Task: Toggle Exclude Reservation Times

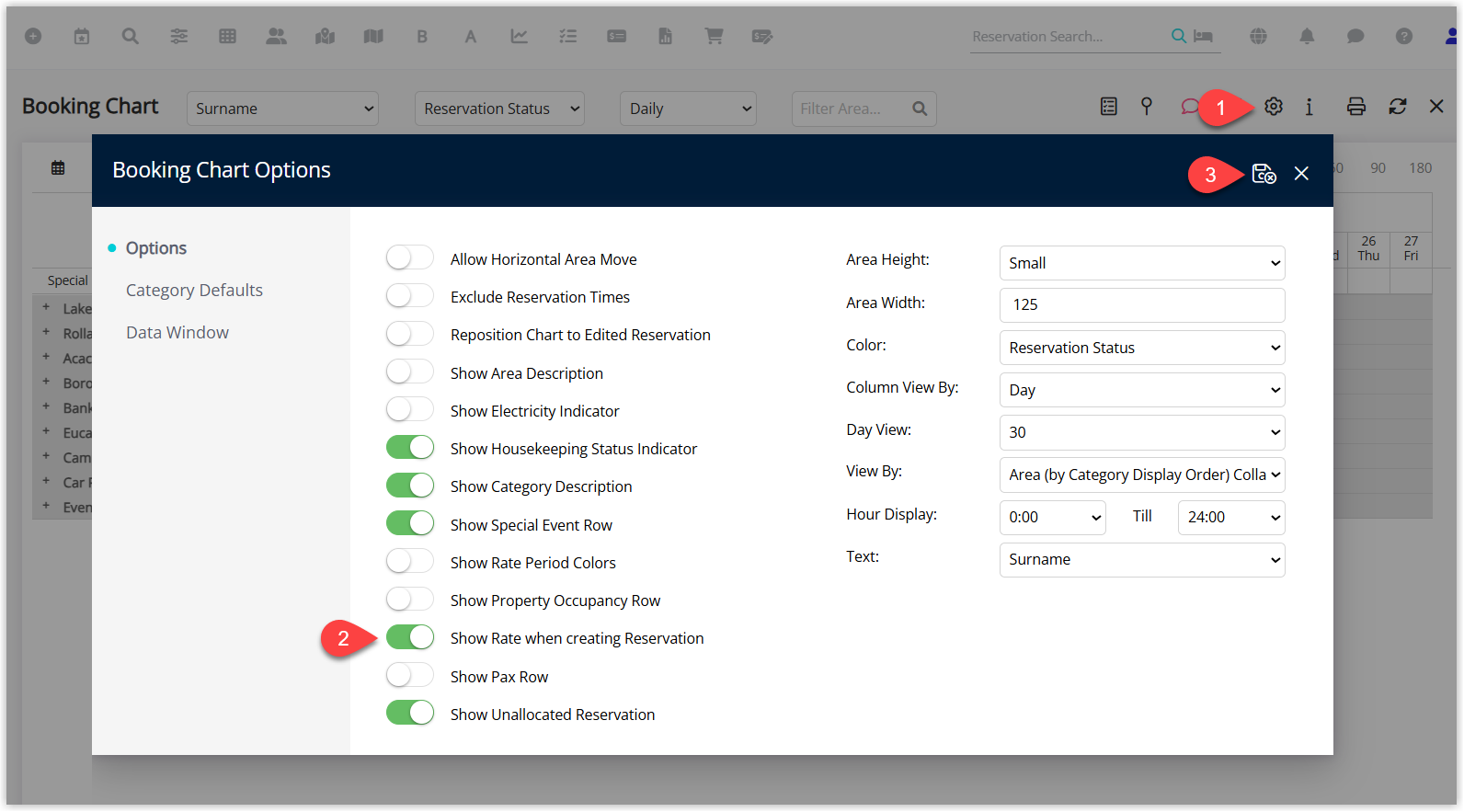Action: (x=409, y=295)
